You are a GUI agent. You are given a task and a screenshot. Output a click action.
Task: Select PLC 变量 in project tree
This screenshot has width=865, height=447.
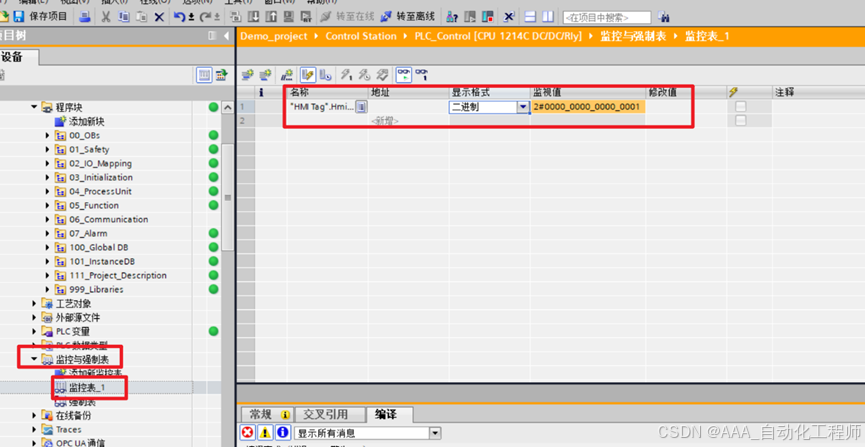coord(73,331)
